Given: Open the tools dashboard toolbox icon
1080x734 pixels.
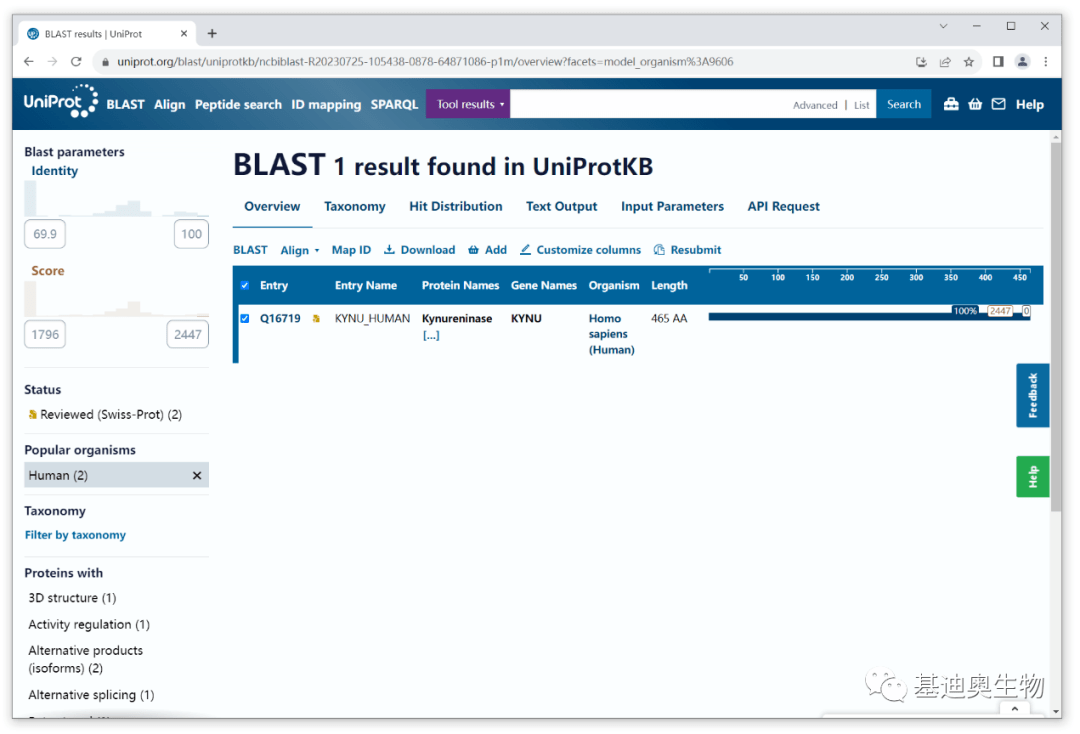Looking at the screenshot, I should pyautogui.click(x=951, y=104).
